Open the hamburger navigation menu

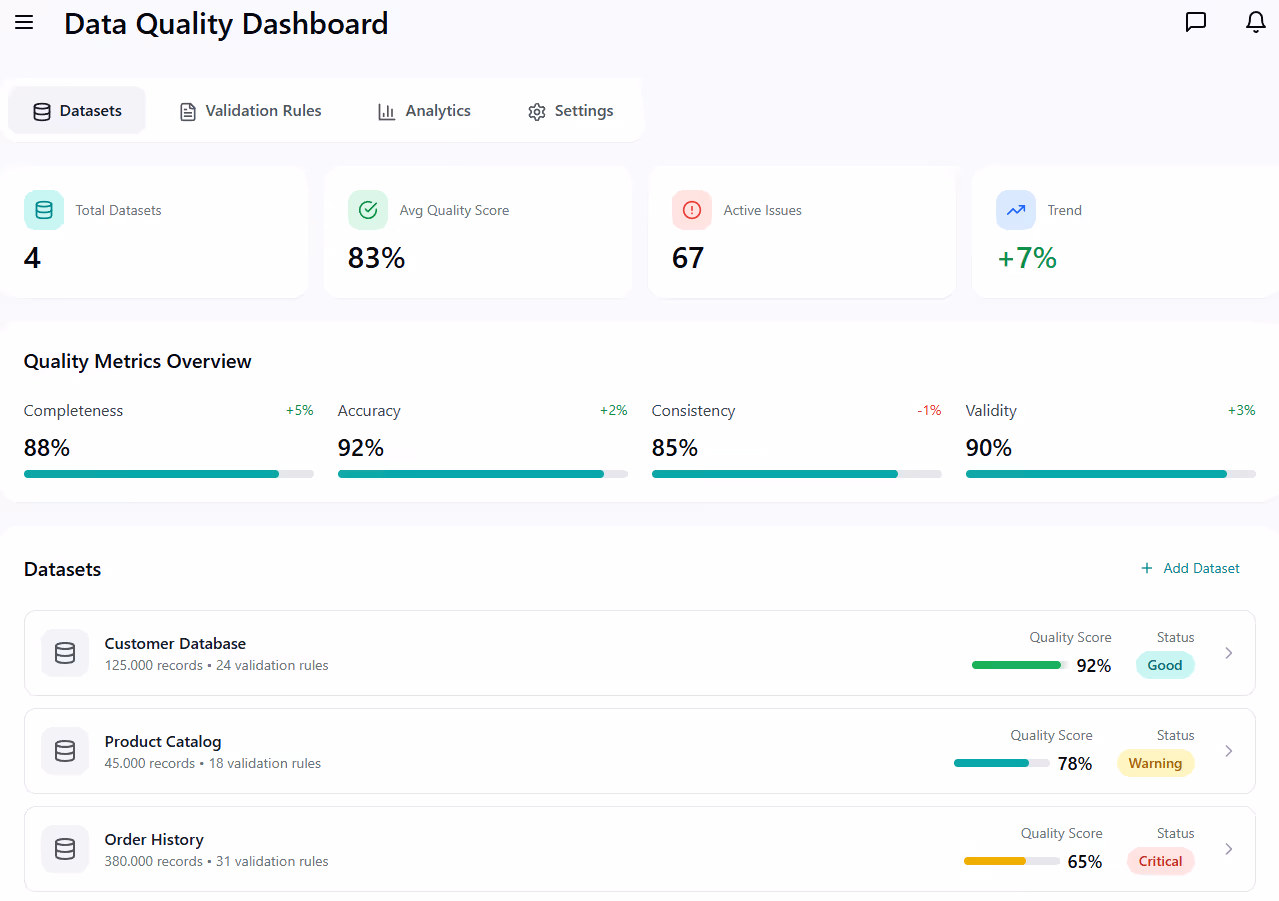click(x=23, y=22)
